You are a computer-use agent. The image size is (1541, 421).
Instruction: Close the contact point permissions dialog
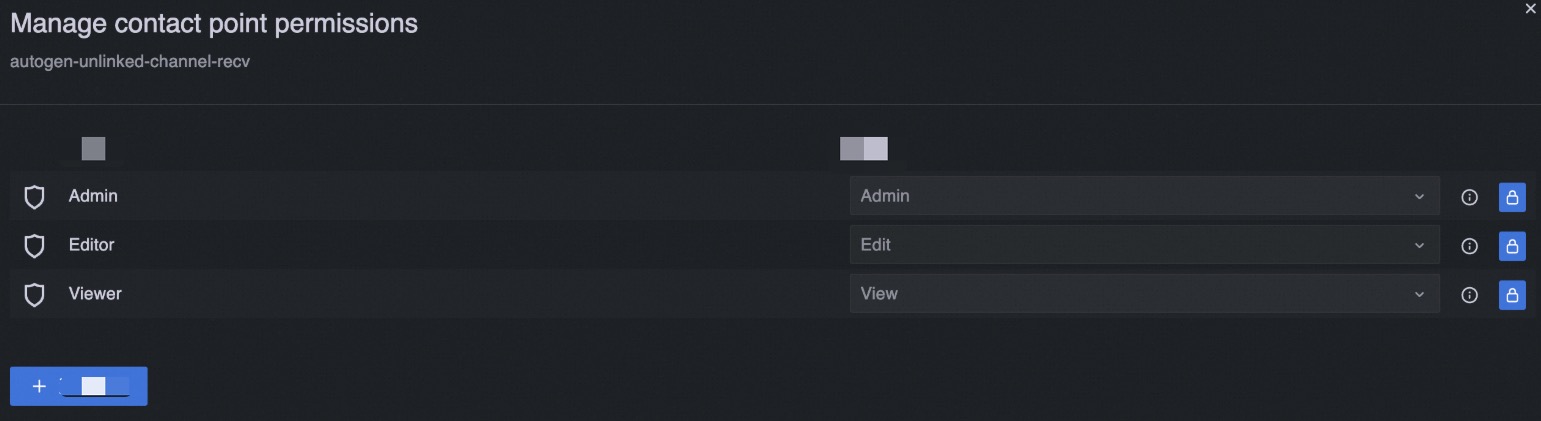1530,8
